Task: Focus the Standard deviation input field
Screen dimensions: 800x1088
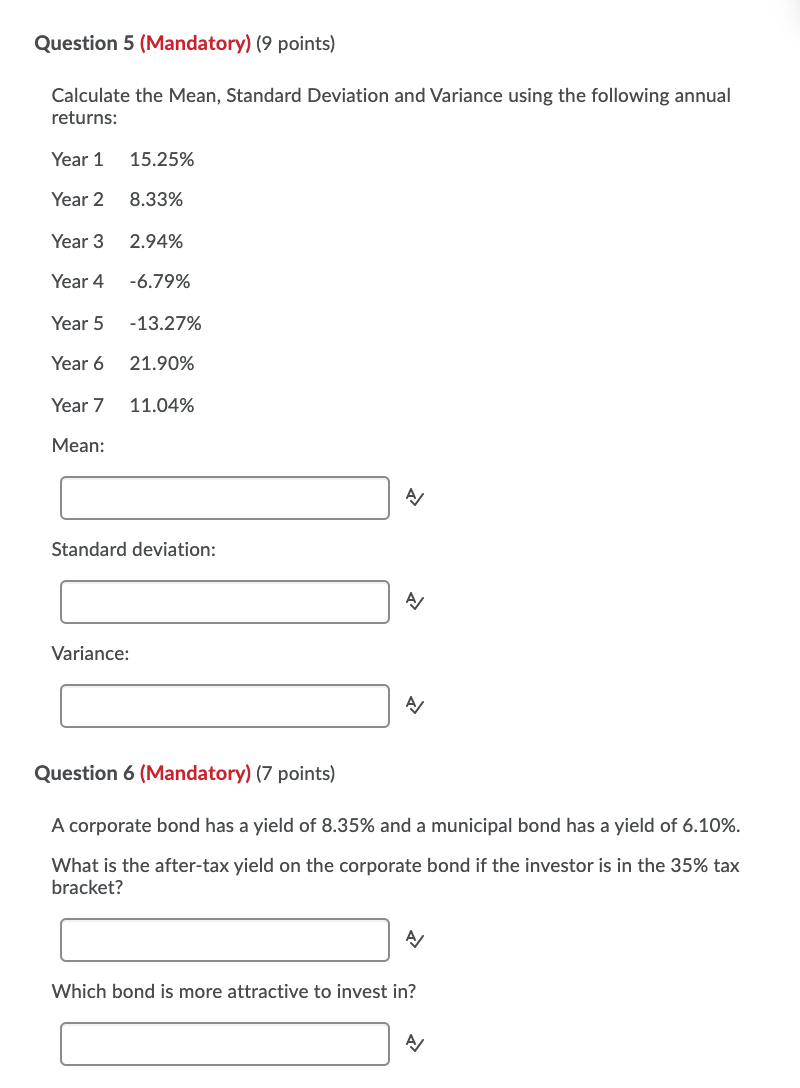Action: [224, 601]
